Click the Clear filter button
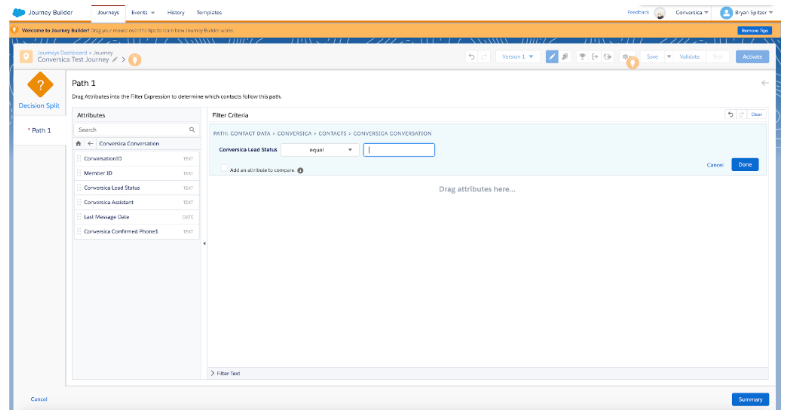This screenshot has width=790, height=415. click(x=757, y=115)
